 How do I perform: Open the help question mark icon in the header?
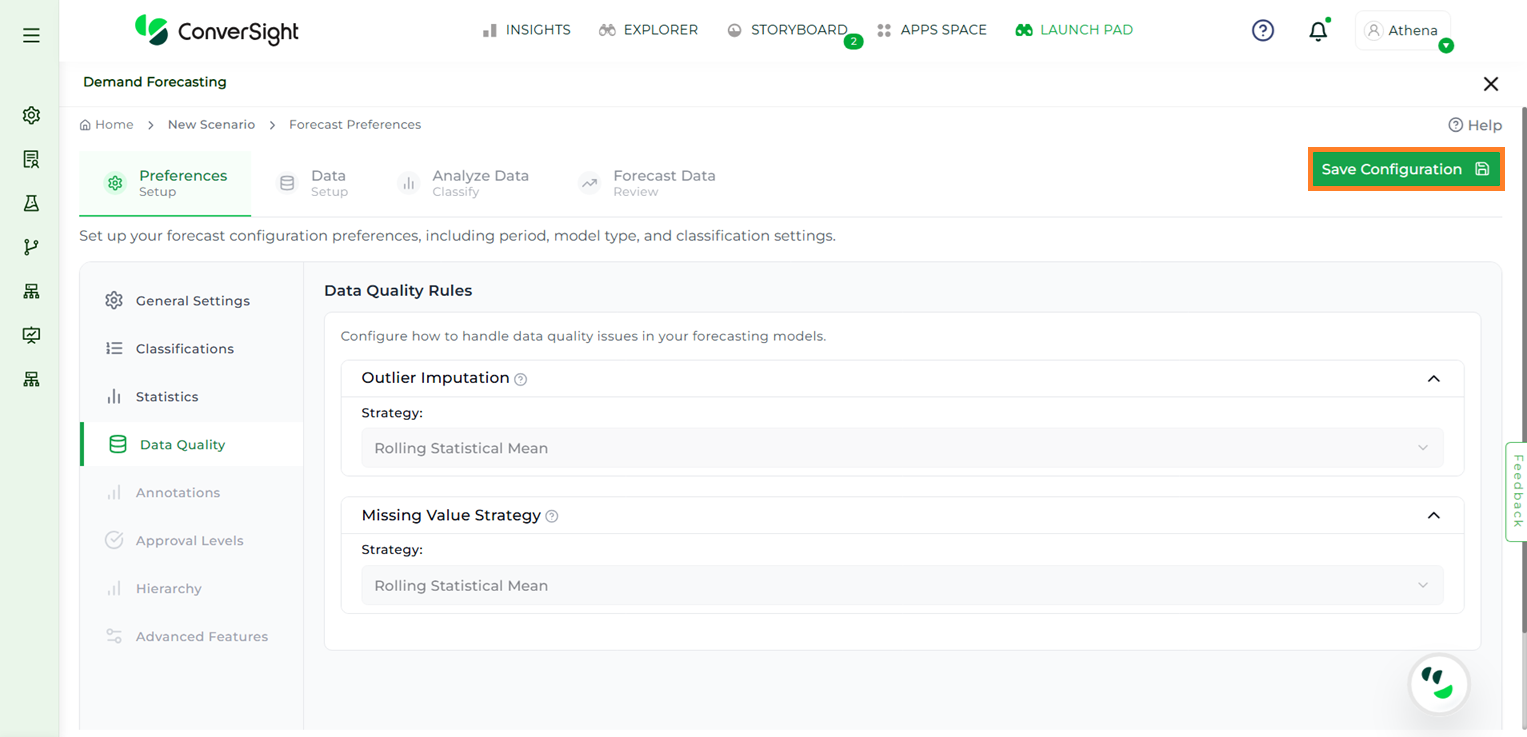point(1263,31)
